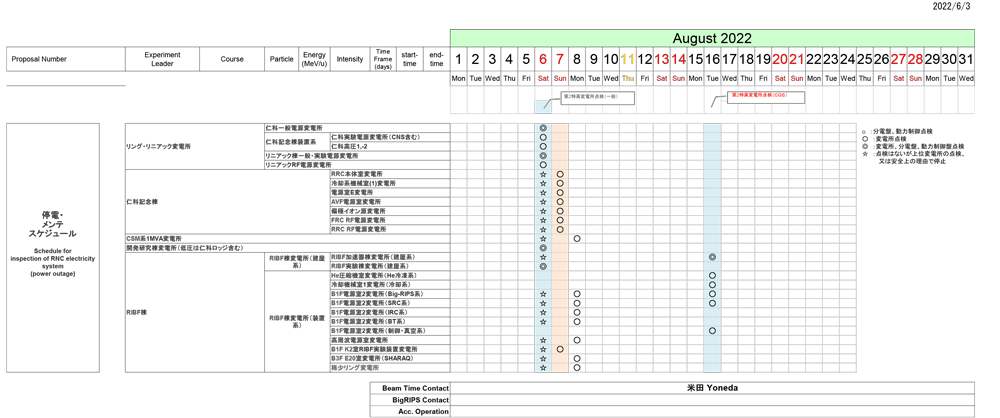Click the day 8 circle in CSM系1MVA変電所 row

(577, 239)
